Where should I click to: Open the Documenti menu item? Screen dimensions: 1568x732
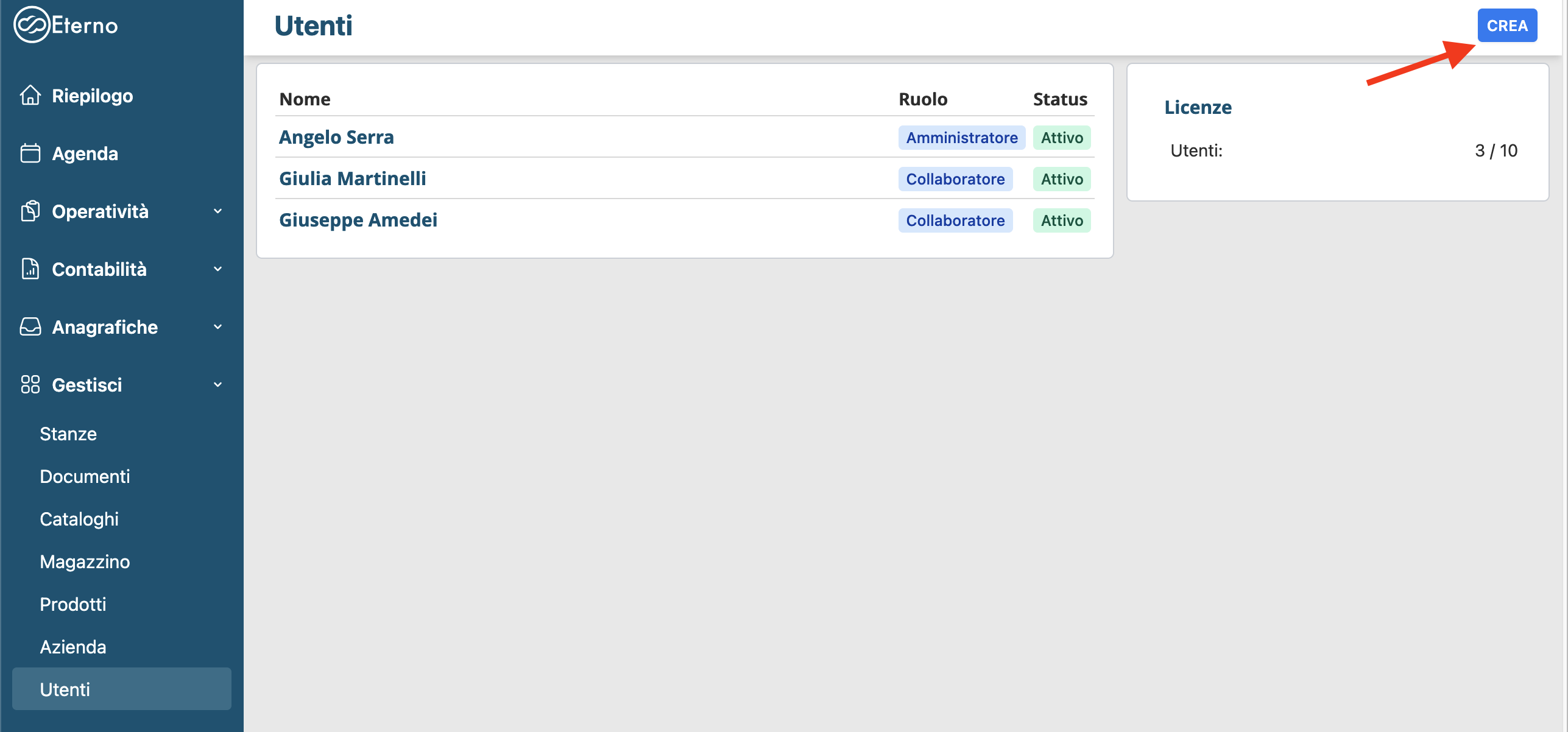[85, 477]
